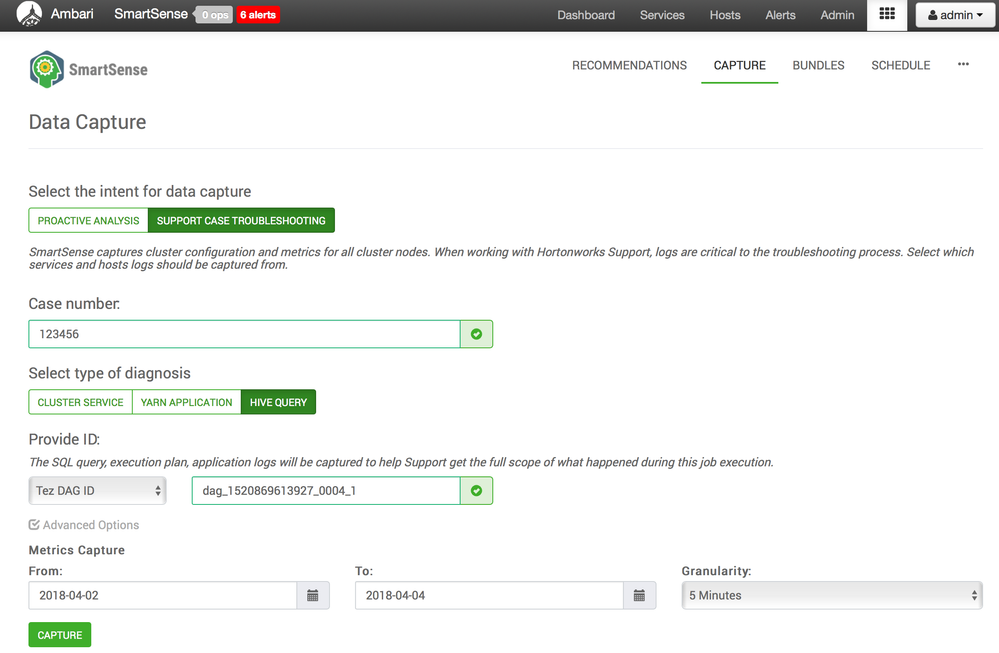Click the To date field

point(489,596)
